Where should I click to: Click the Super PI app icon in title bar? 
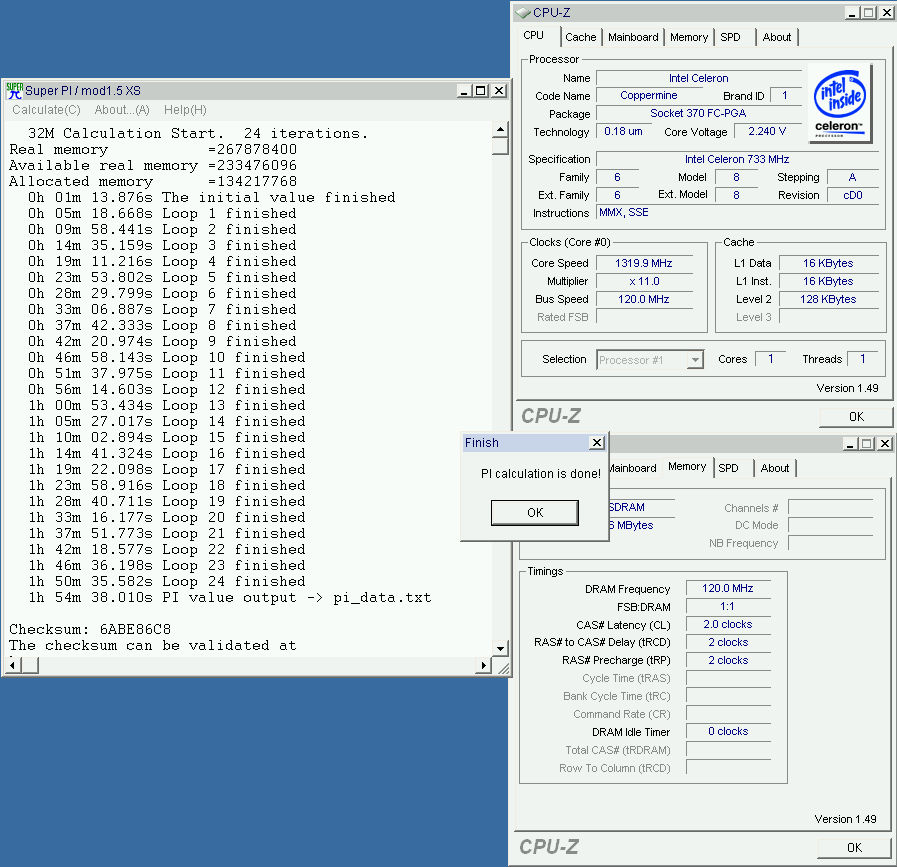(14, 90)
